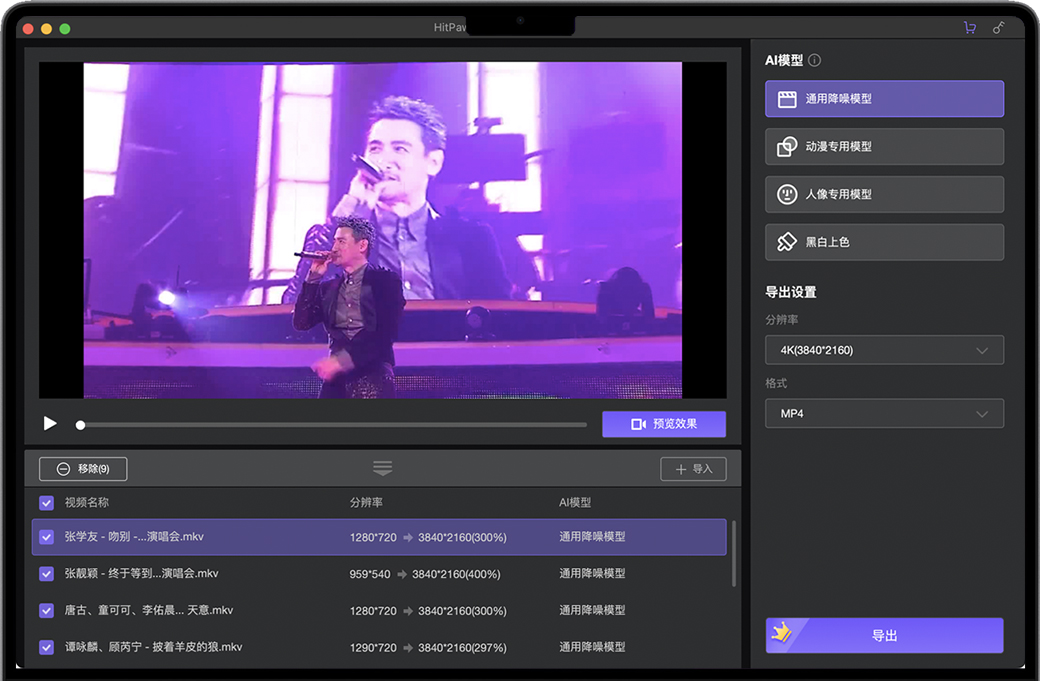Screen dimensions: 1040x681
Task: Uncheck the 张靓颖 video checkbox
Action: click(x=46, y=574)
